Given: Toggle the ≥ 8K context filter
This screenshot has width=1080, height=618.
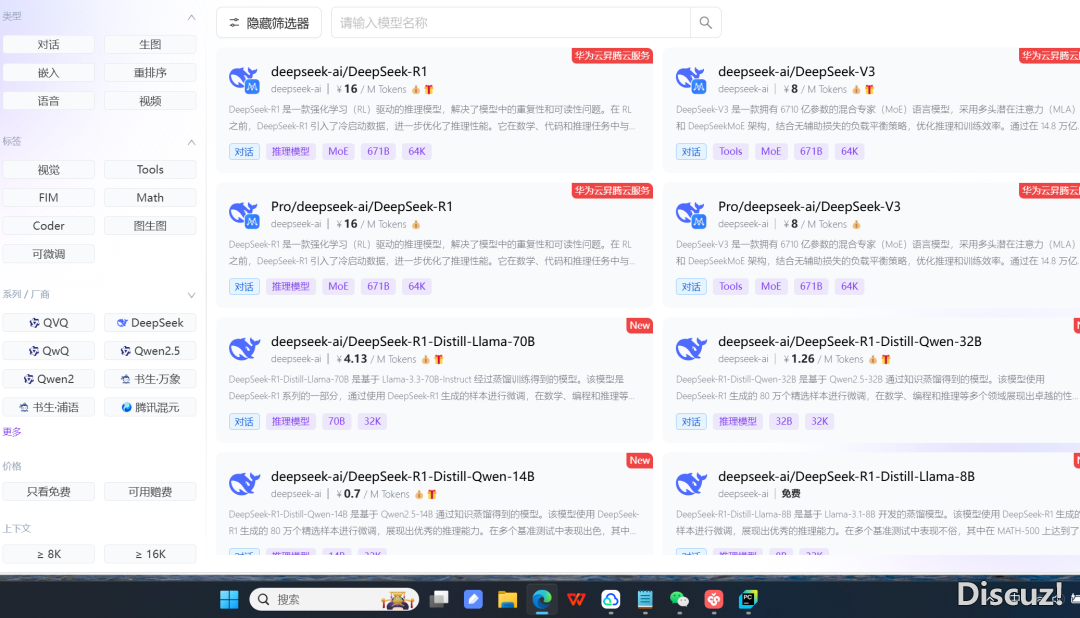Looking at the screenshot, I should coord(48,554).
